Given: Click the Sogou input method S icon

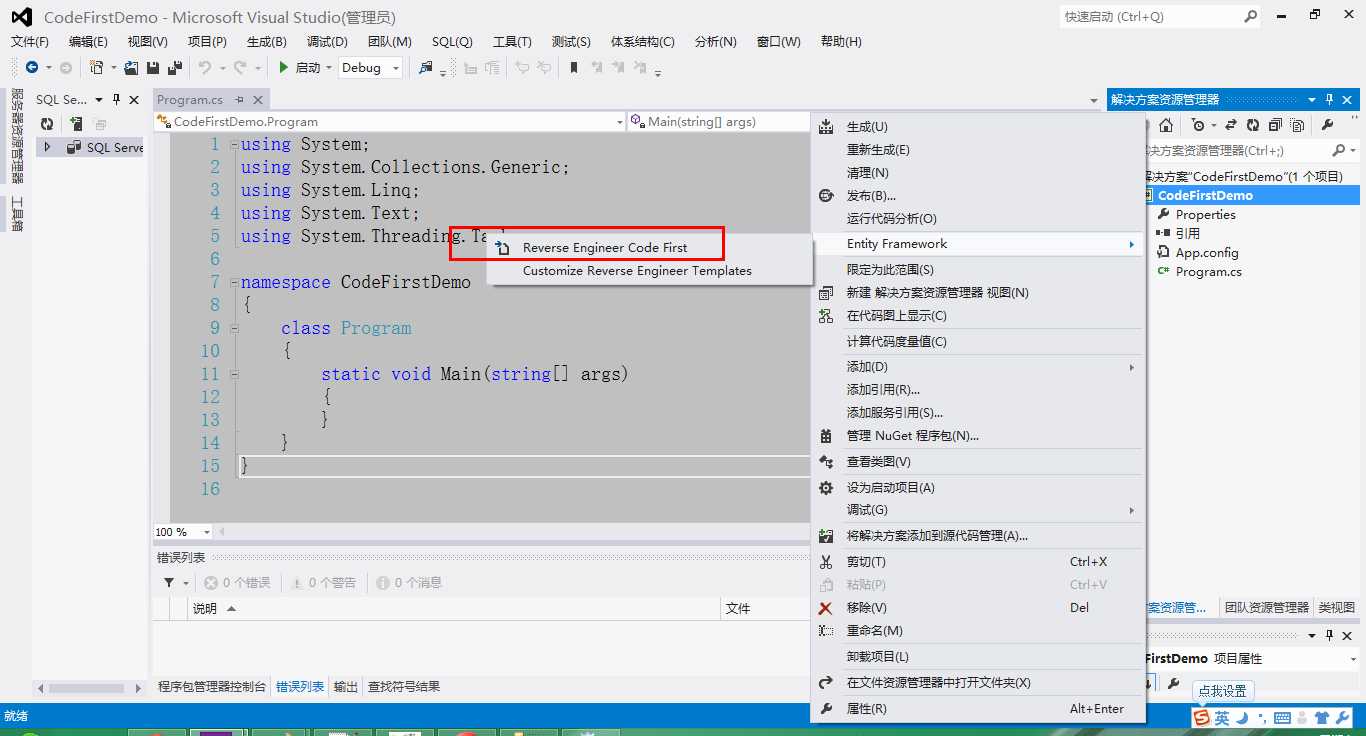Looking at the screenshot, I should (x=1201, y=718).
